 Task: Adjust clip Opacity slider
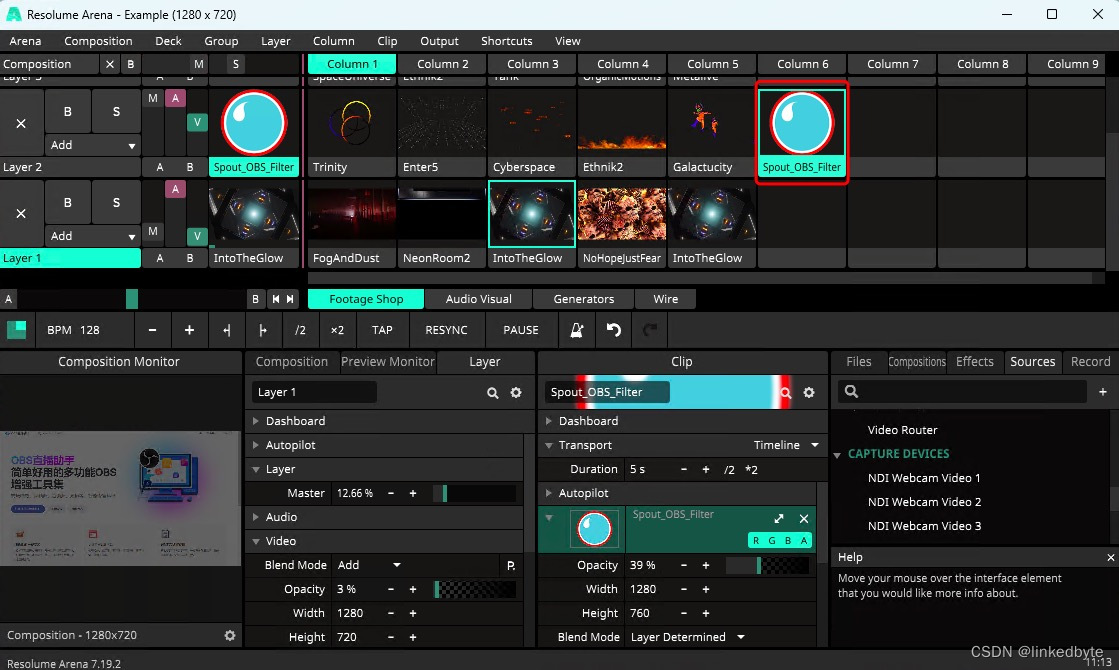[x=767, y=565]
